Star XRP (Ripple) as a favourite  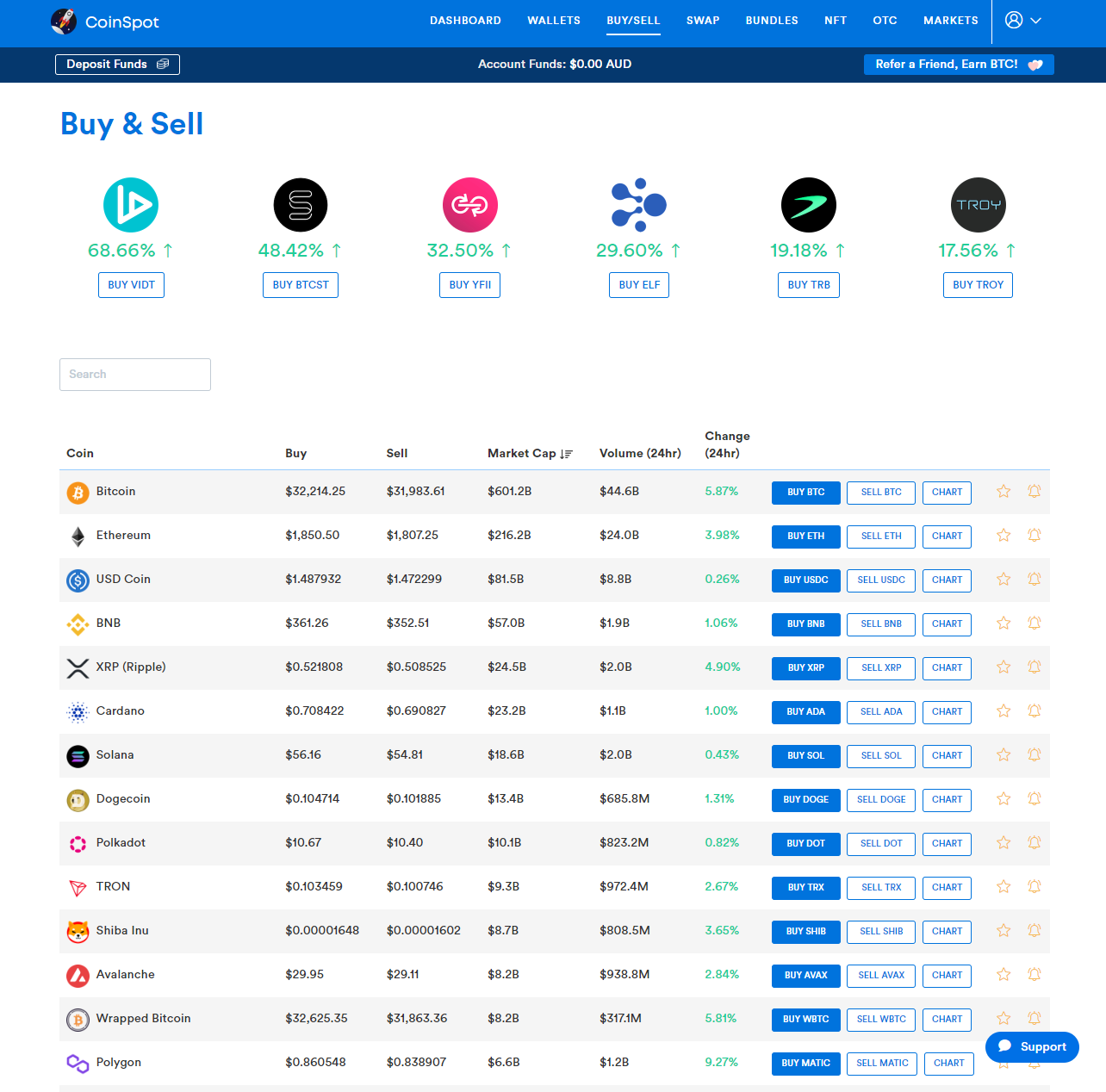pyautogui.click(x=1003, y=667)
